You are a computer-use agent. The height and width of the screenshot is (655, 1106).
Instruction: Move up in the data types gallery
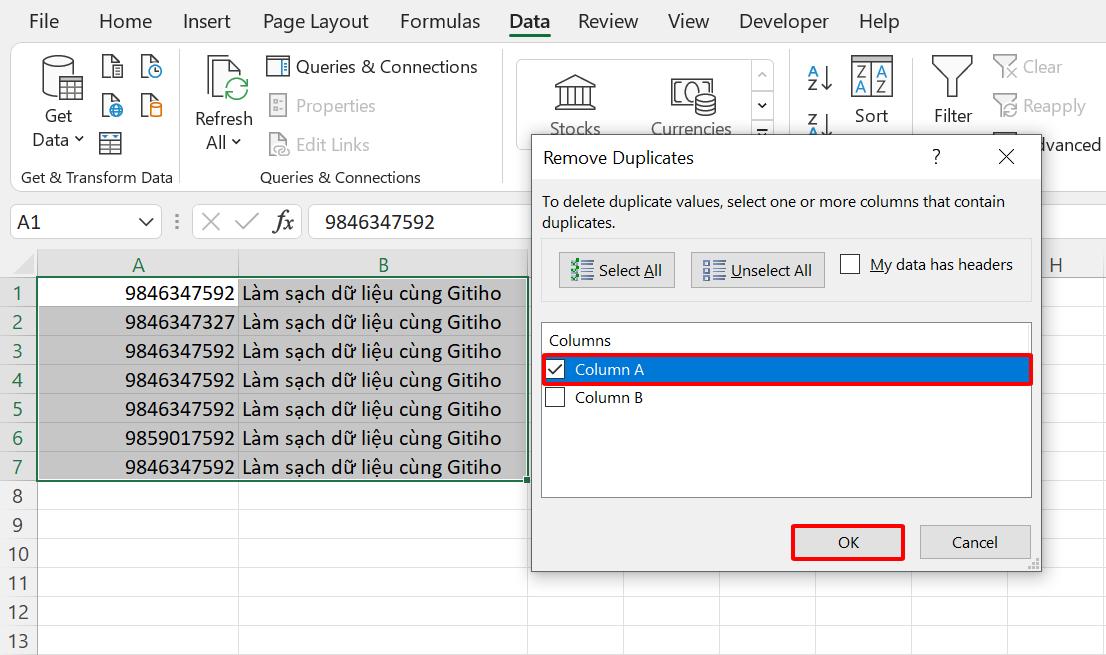point(762,75)
